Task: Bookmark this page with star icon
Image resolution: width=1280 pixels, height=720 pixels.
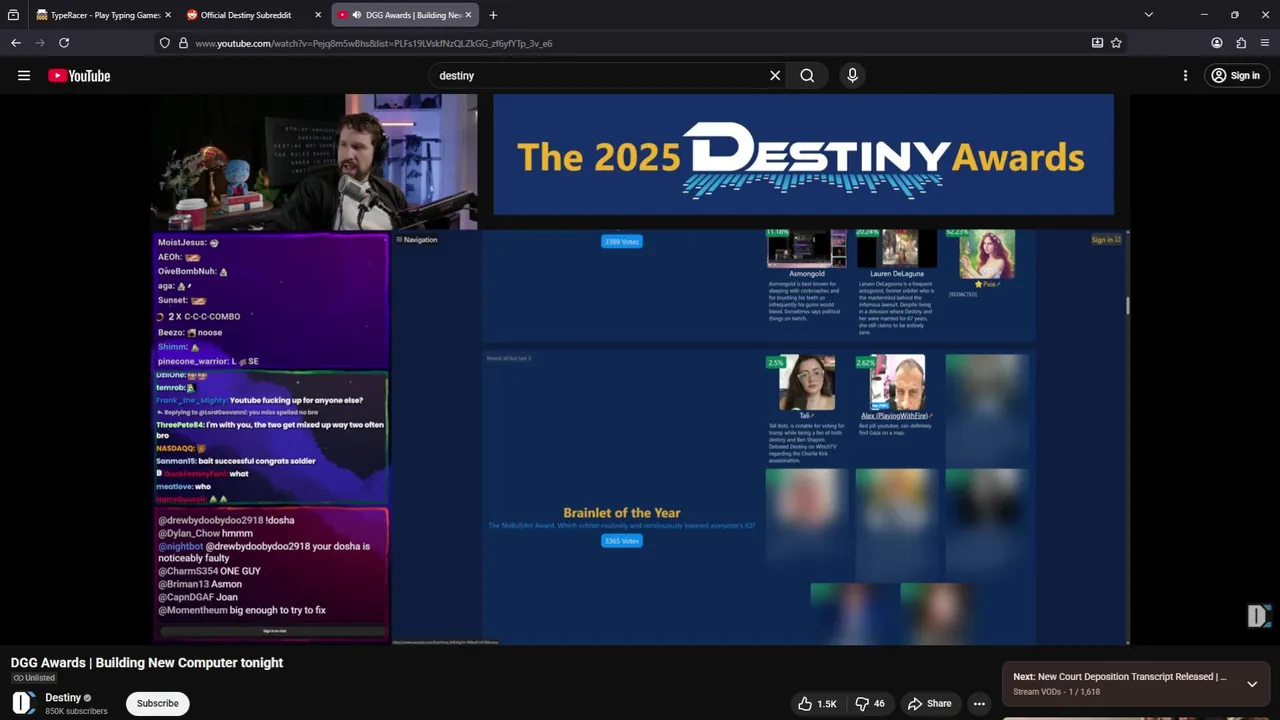Action: (1116, 43)
